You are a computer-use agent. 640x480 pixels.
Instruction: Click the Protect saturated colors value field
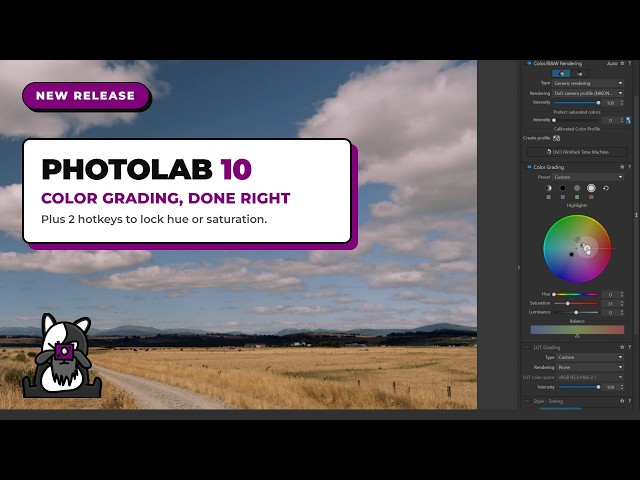(610, 120)
